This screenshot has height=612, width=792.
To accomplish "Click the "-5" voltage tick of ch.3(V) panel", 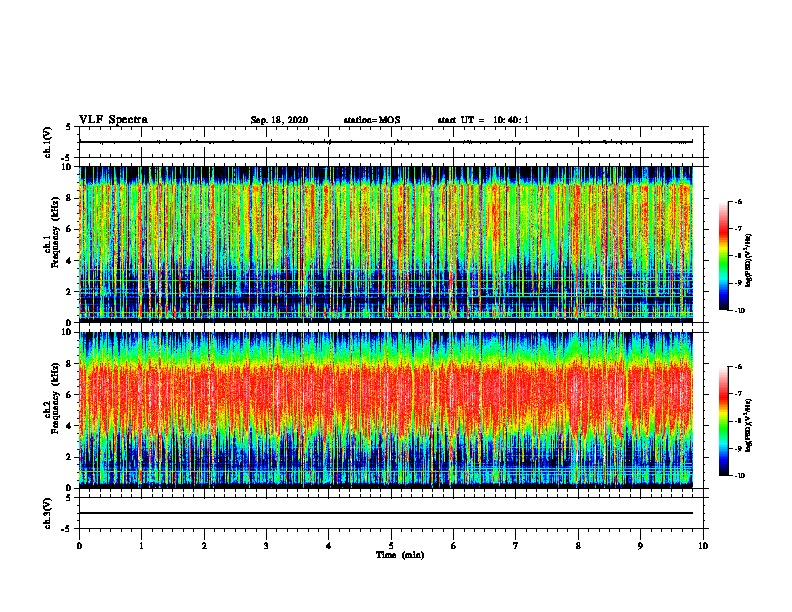I will pyautogui.click(x=67, y=529).
